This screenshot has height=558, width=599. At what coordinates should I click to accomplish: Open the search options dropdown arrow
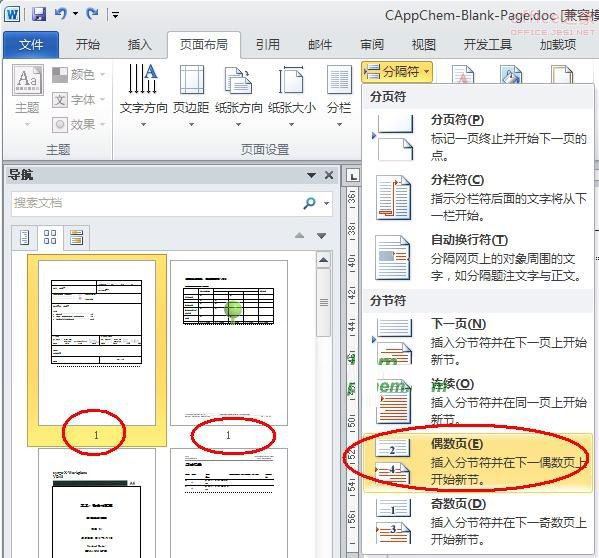point(326,203)
